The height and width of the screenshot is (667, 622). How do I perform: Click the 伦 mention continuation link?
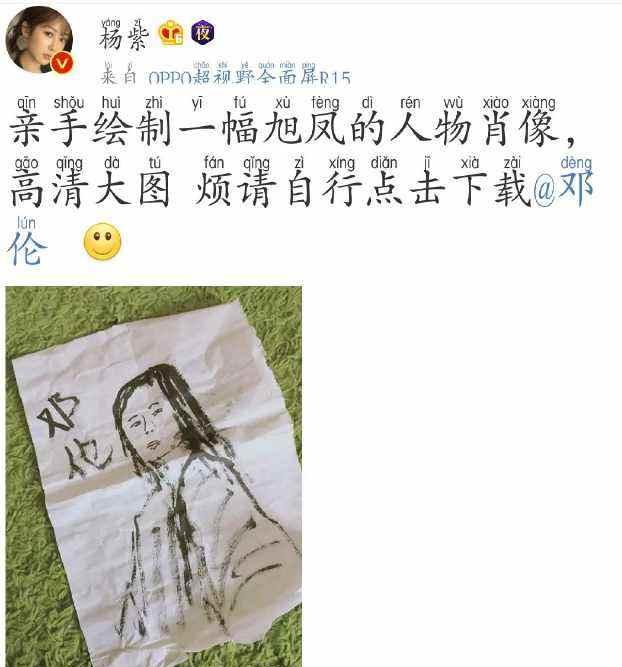tap(27, 244)
